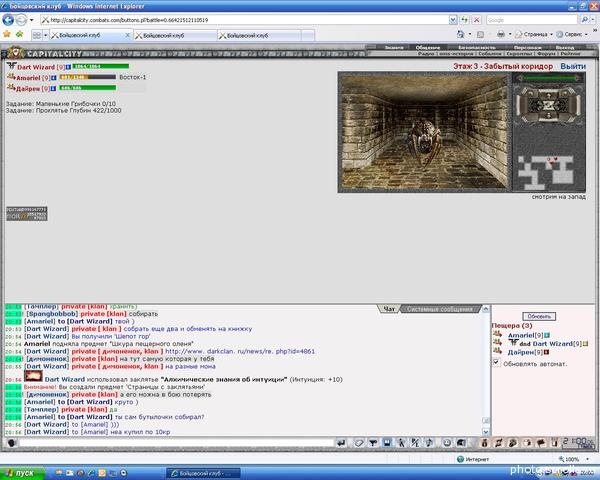600x480 pixels.
Task: Click the IE refresh button beside address bar
Action: 465,20
